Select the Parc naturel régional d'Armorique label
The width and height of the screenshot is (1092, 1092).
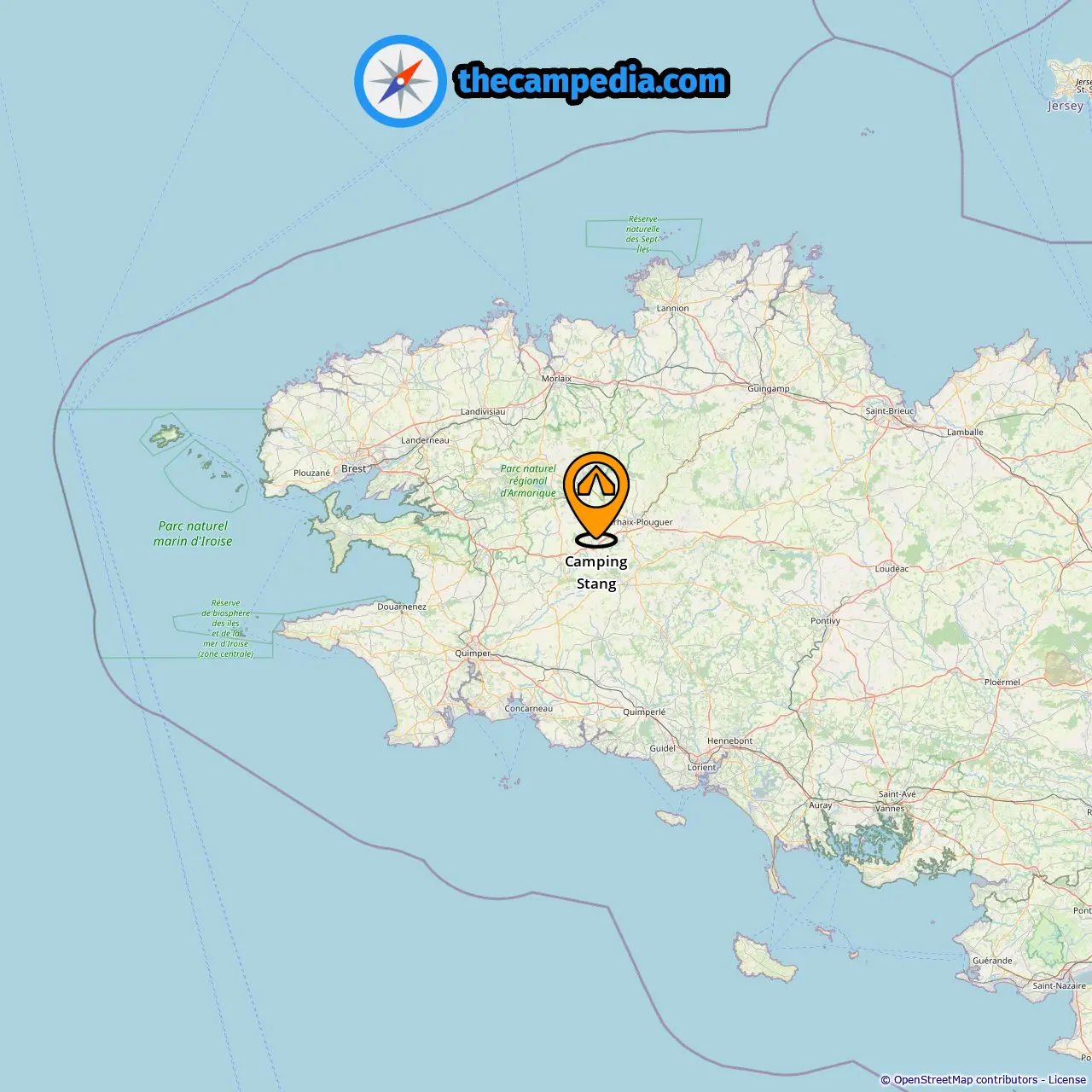tap(528, 481)
